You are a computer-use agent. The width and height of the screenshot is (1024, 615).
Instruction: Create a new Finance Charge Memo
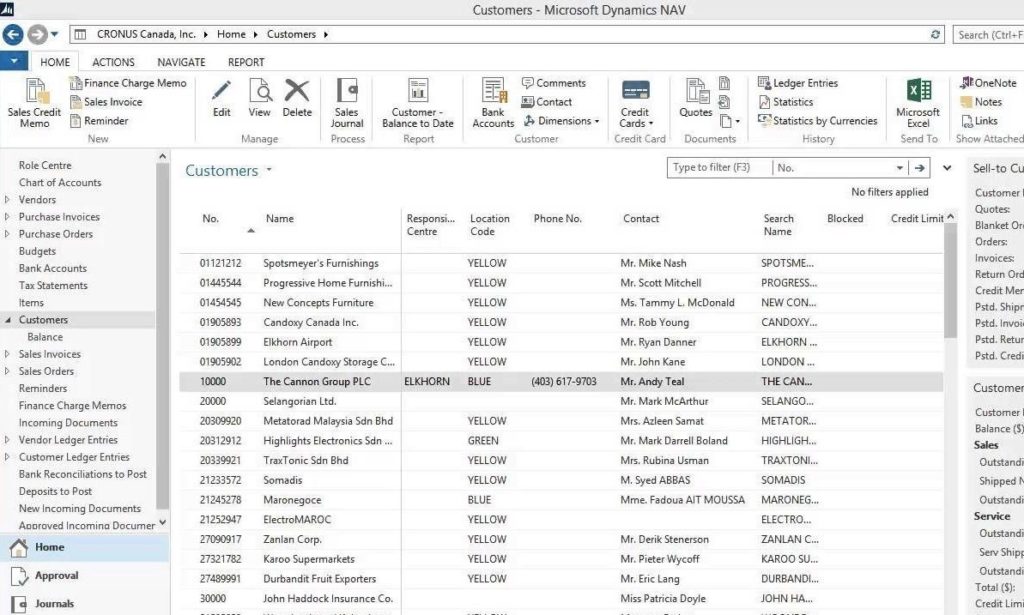[128, 83]
